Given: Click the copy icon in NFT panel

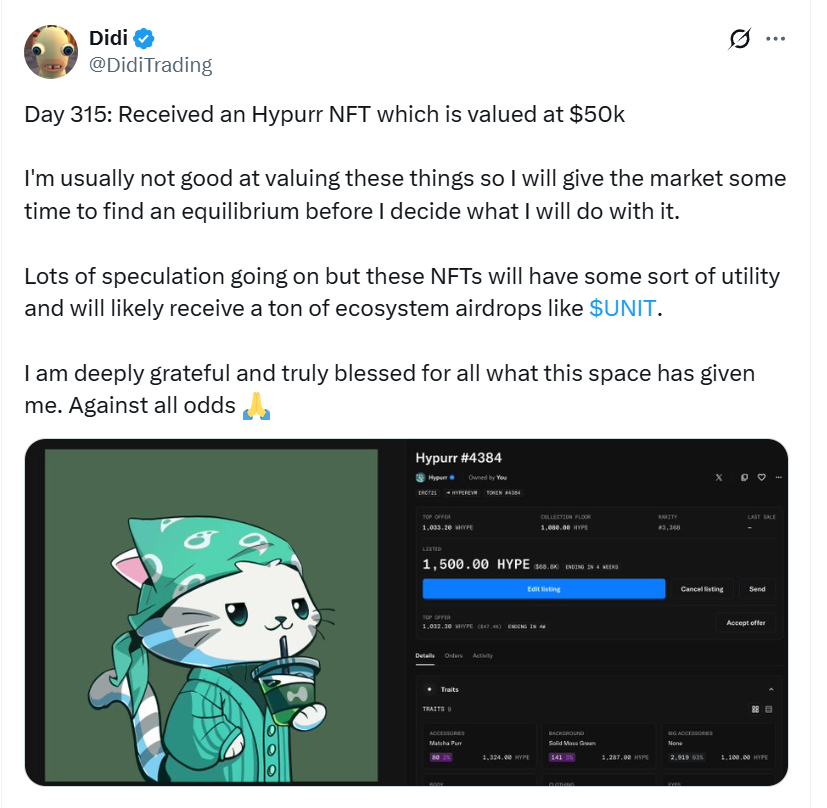Looking at the screenshot, I should (x=744, y=478).
